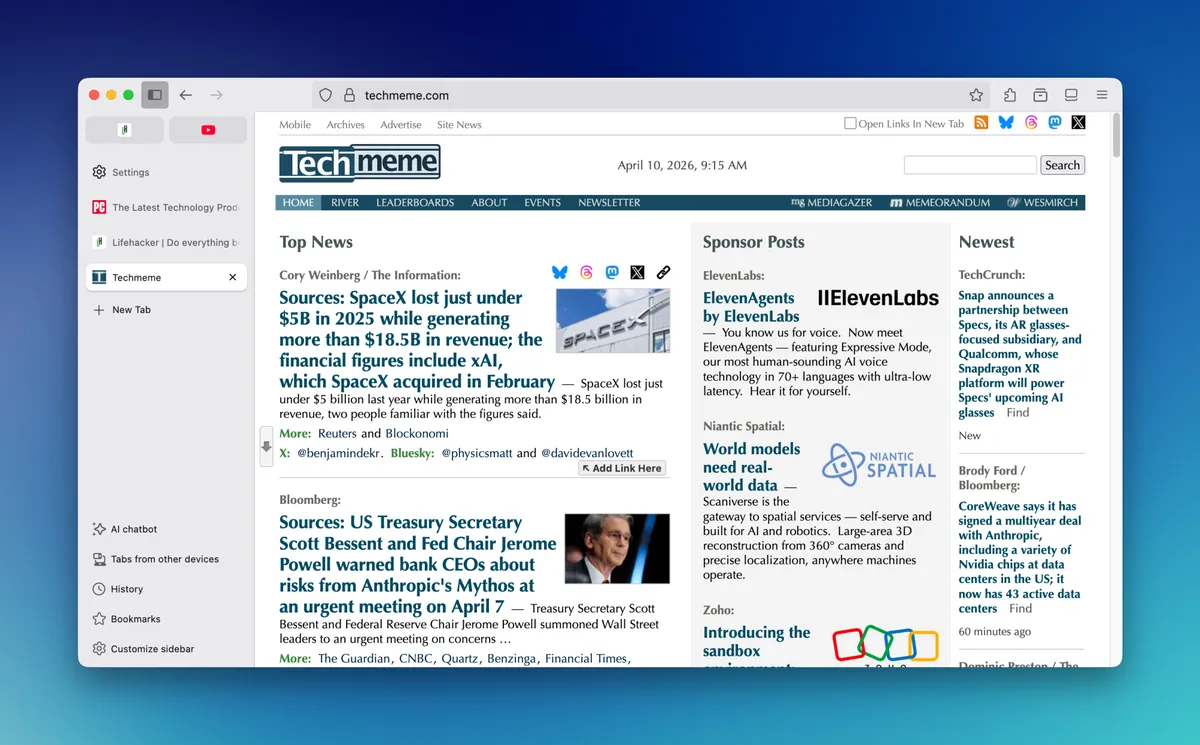Share the SpaceX story on X
Screen dimensions: 1200x745
[x=638, y=272]
